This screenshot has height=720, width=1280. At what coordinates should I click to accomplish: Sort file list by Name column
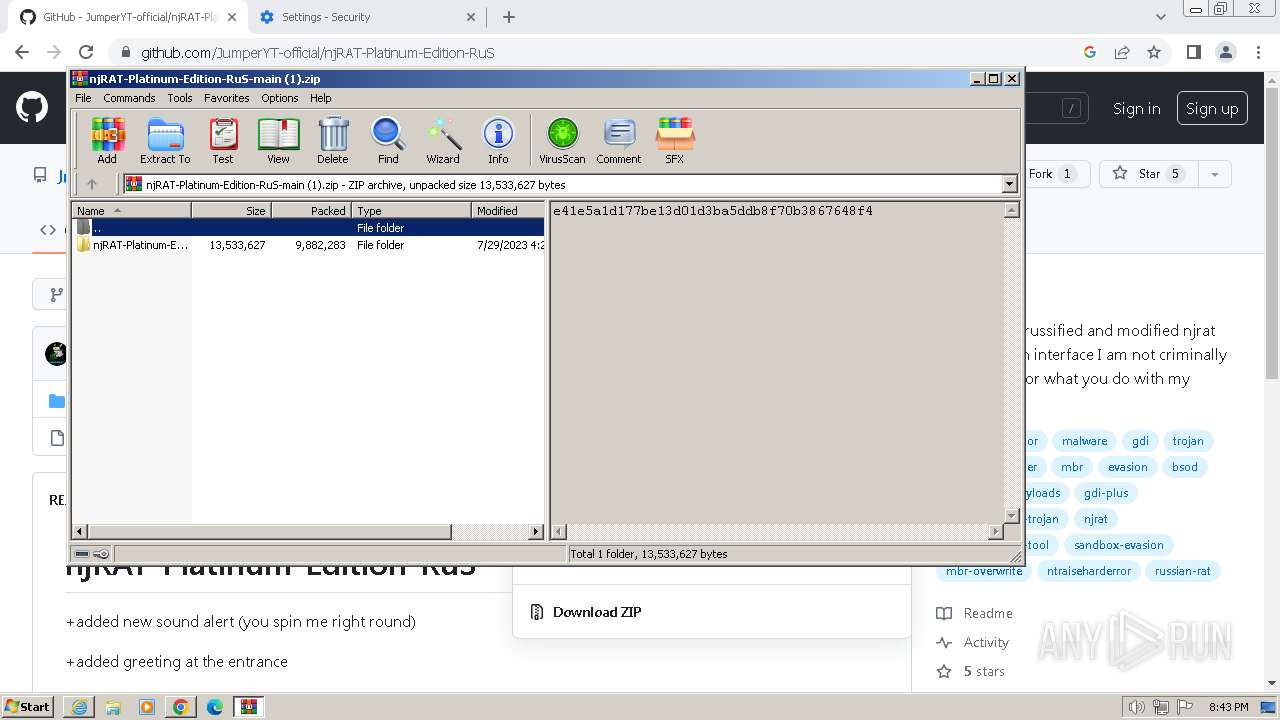[131, 210]
